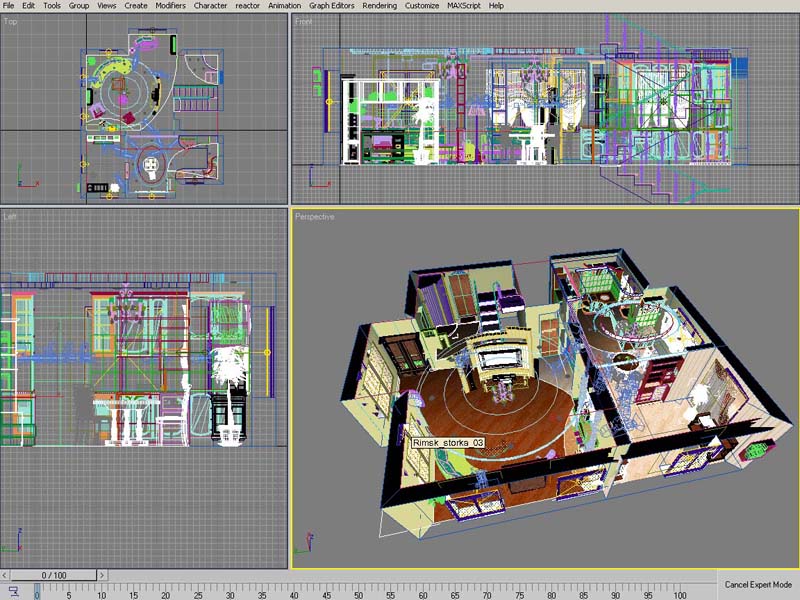Image resolution: width=800 pixels, height=600 pixels.
Task: Click the time slider right arrow
Action: [x=104, y=576]
